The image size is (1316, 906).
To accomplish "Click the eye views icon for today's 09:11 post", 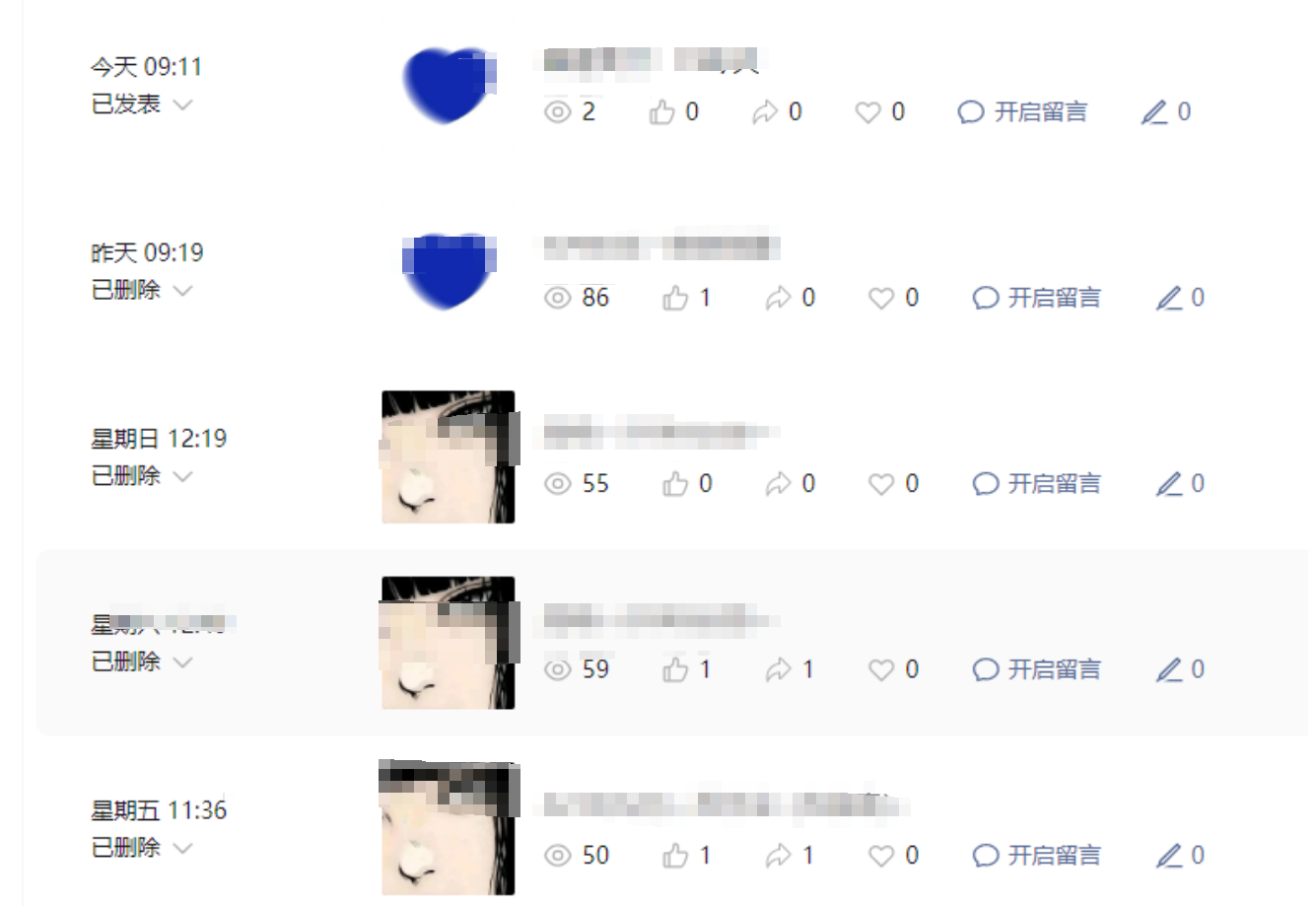I will 558,112.
